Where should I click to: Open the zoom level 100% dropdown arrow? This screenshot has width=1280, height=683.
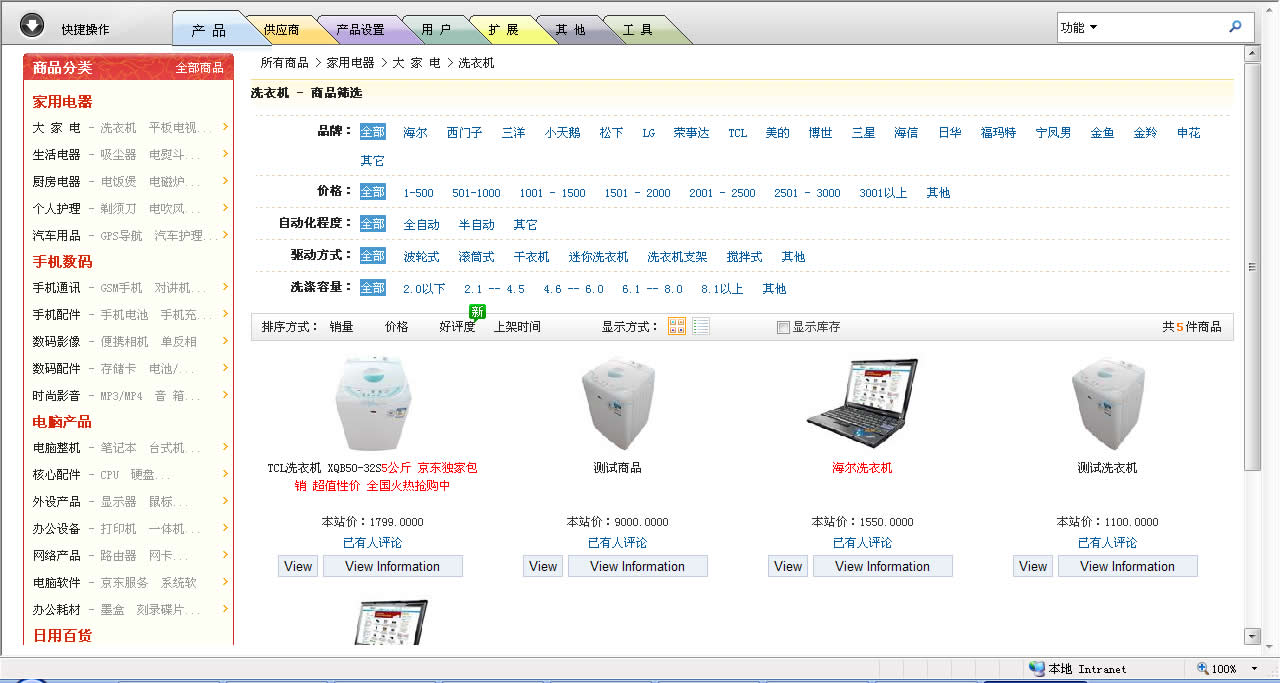[x=1254, y=669]
